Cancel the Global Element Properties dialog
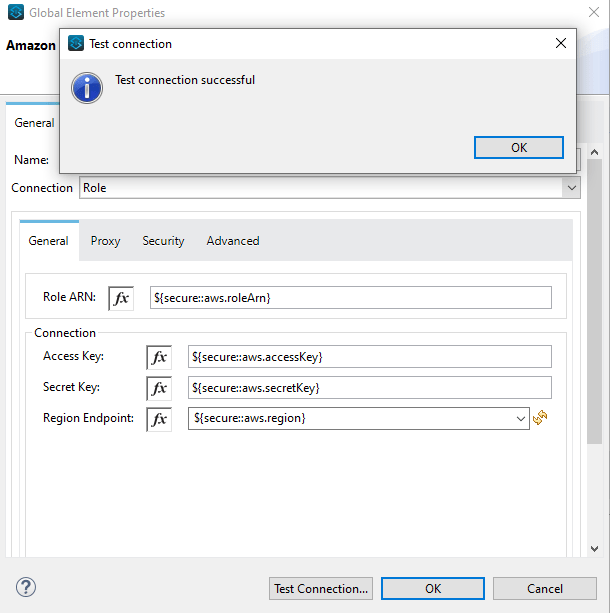Image resolution: width=610 pixels, height=613 pixels. (x=545, y=588)
